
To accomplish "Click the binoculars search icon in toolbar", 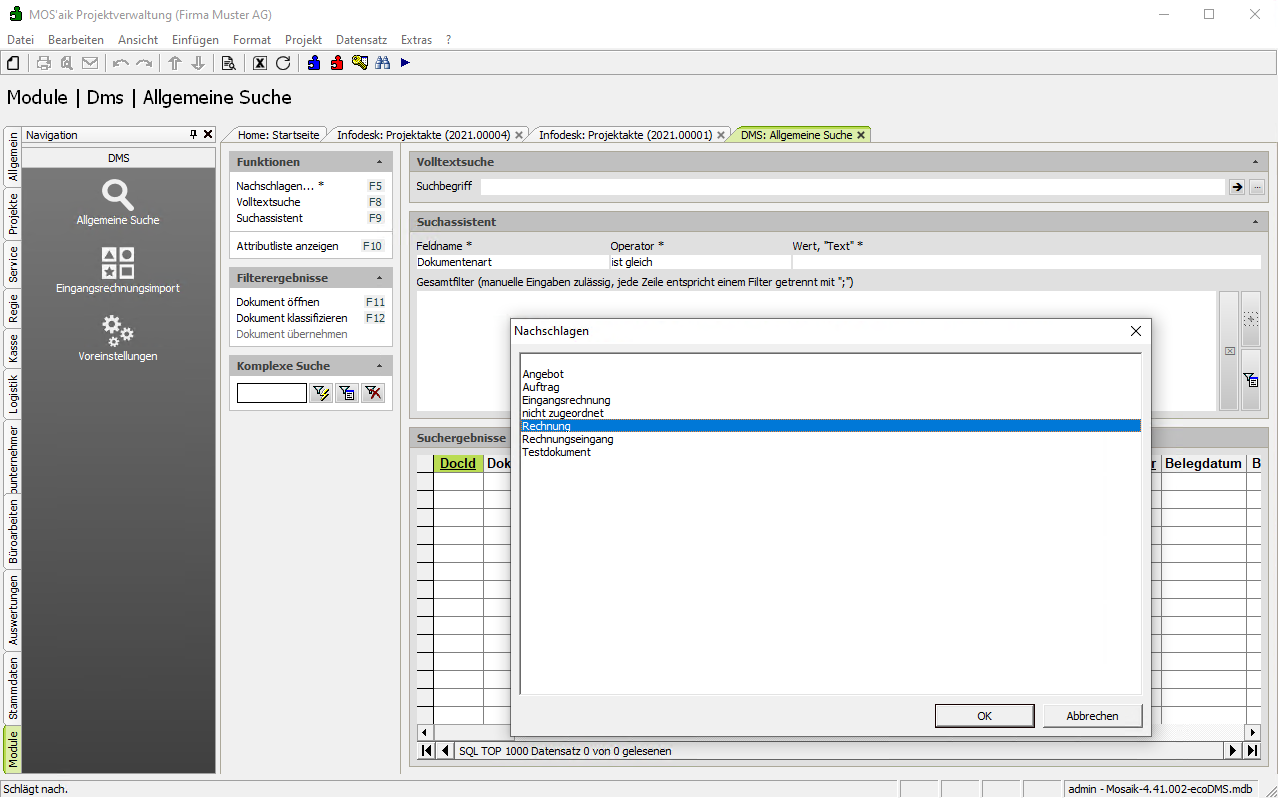I will click(x=382, y=63).
